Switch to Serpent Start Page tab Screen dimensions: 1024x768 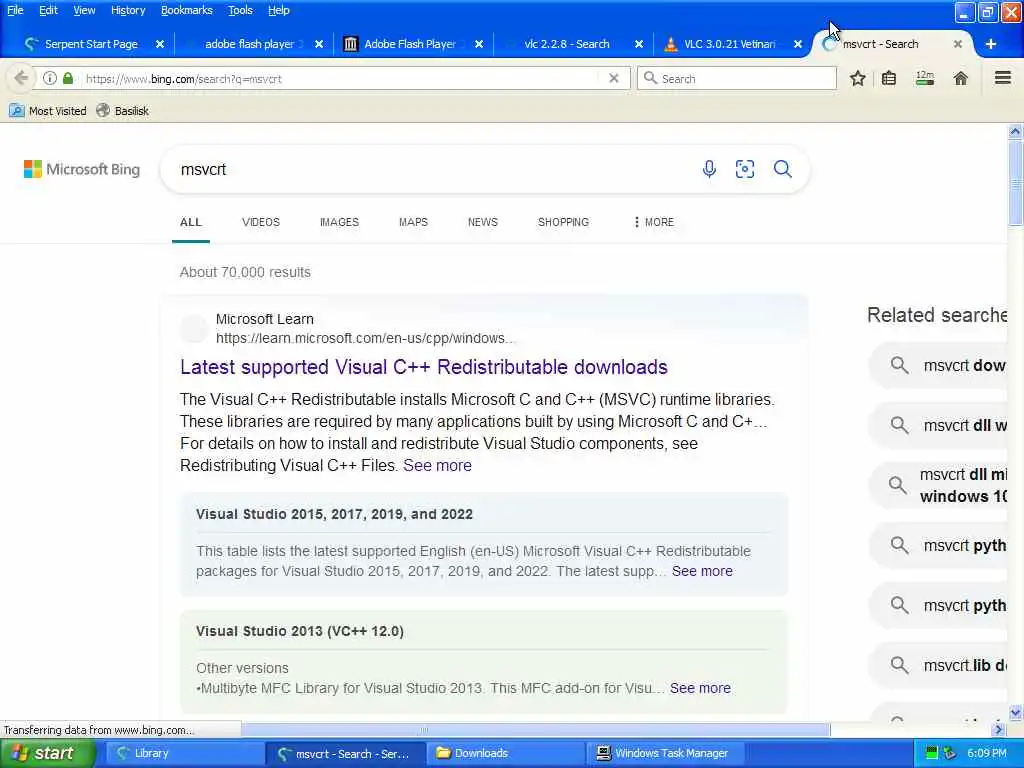click(91, 44)
